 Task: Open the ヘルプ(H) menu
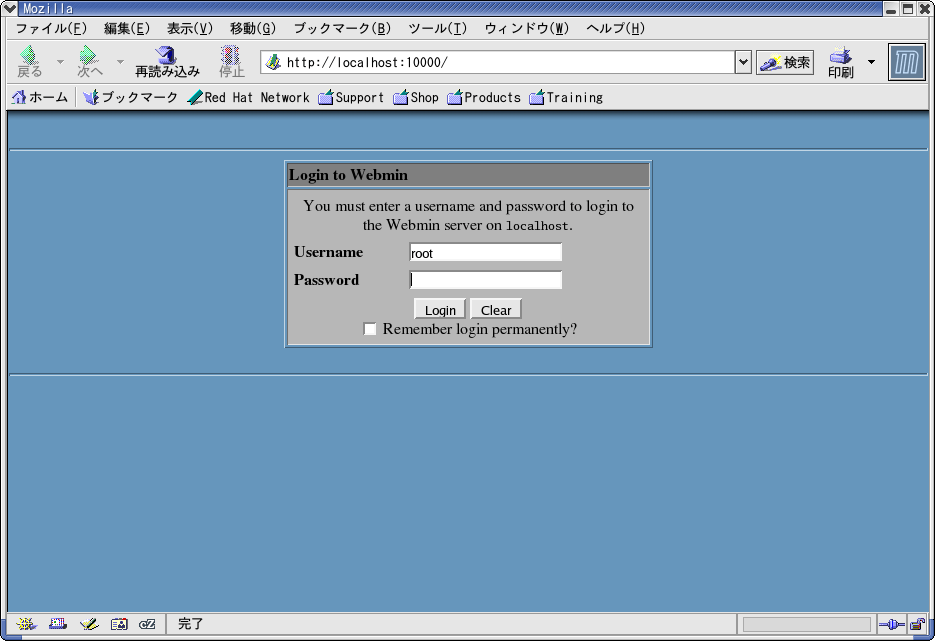pos(615,28)
